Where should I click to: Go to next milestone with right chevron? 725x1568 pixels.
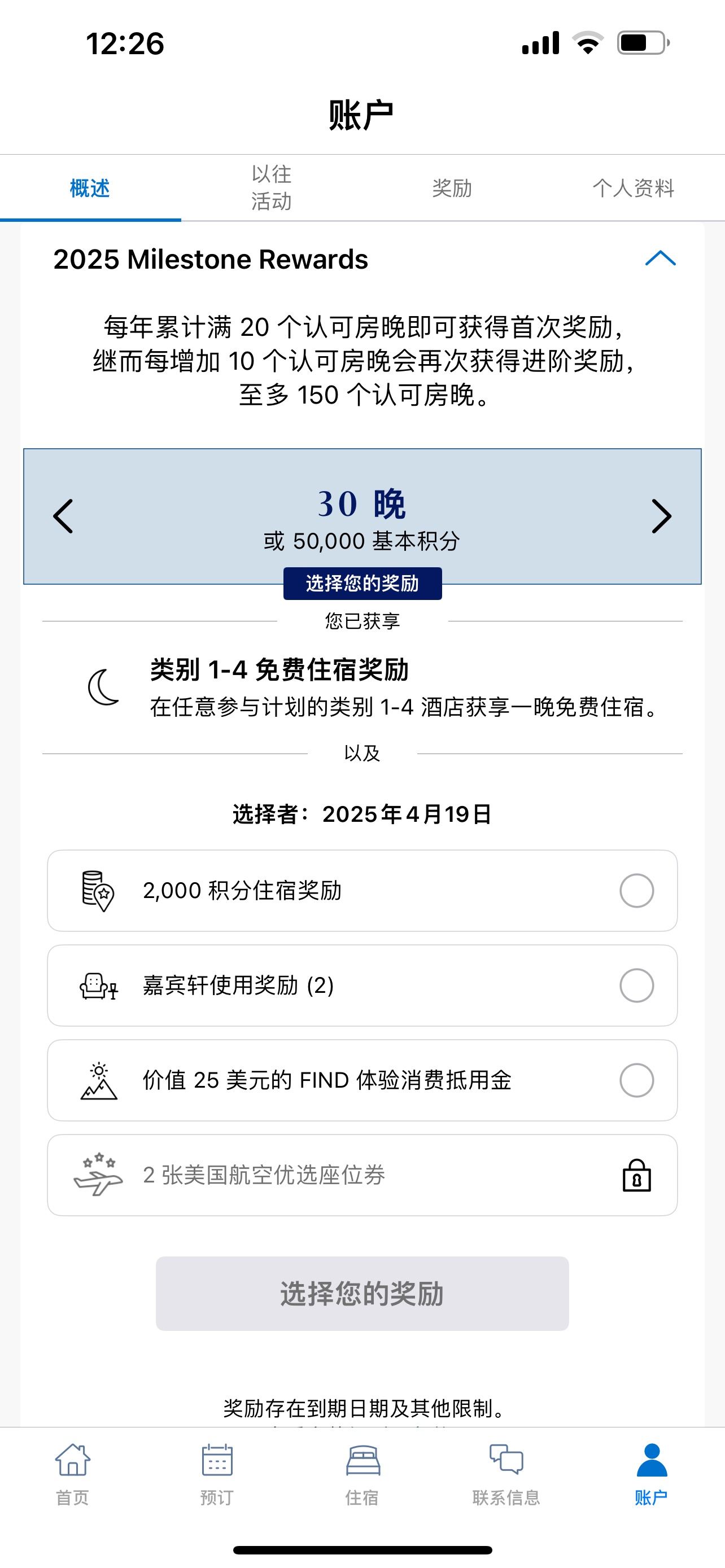(x=662, y=516)
